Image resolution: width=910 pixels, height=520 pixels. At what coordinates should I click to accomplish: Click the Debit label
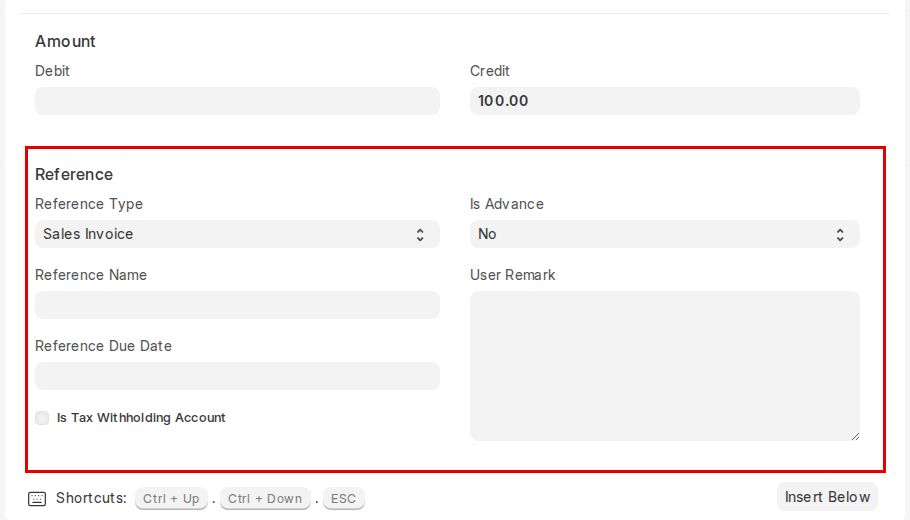pos(52,71)
